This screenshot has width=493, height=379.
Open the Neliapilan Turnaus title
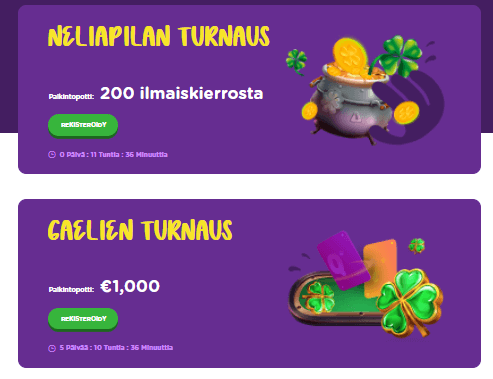tap(159, 36)
